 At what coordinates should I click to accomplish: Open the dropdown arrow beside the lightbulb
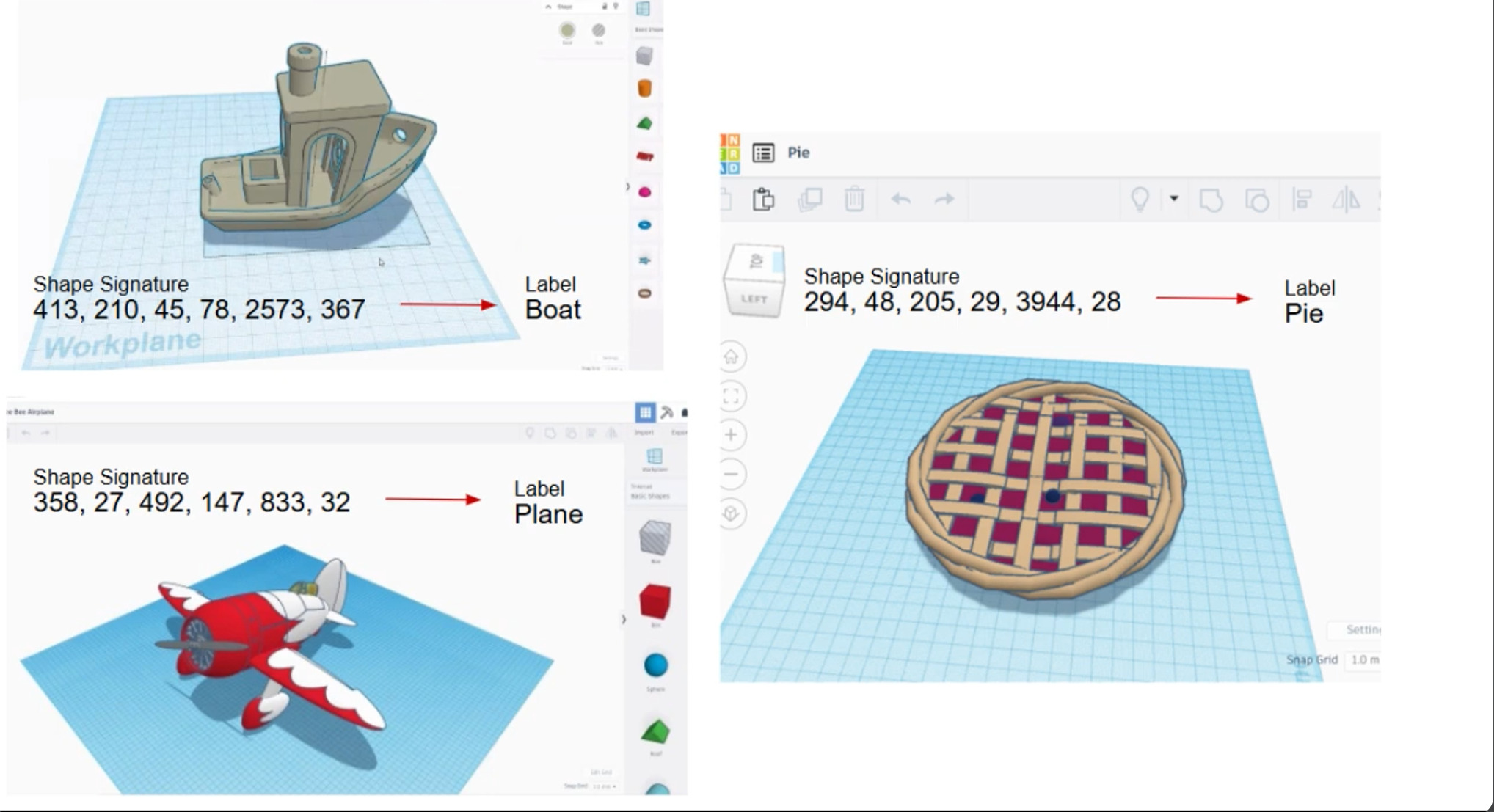click(x=1174, y=199)
